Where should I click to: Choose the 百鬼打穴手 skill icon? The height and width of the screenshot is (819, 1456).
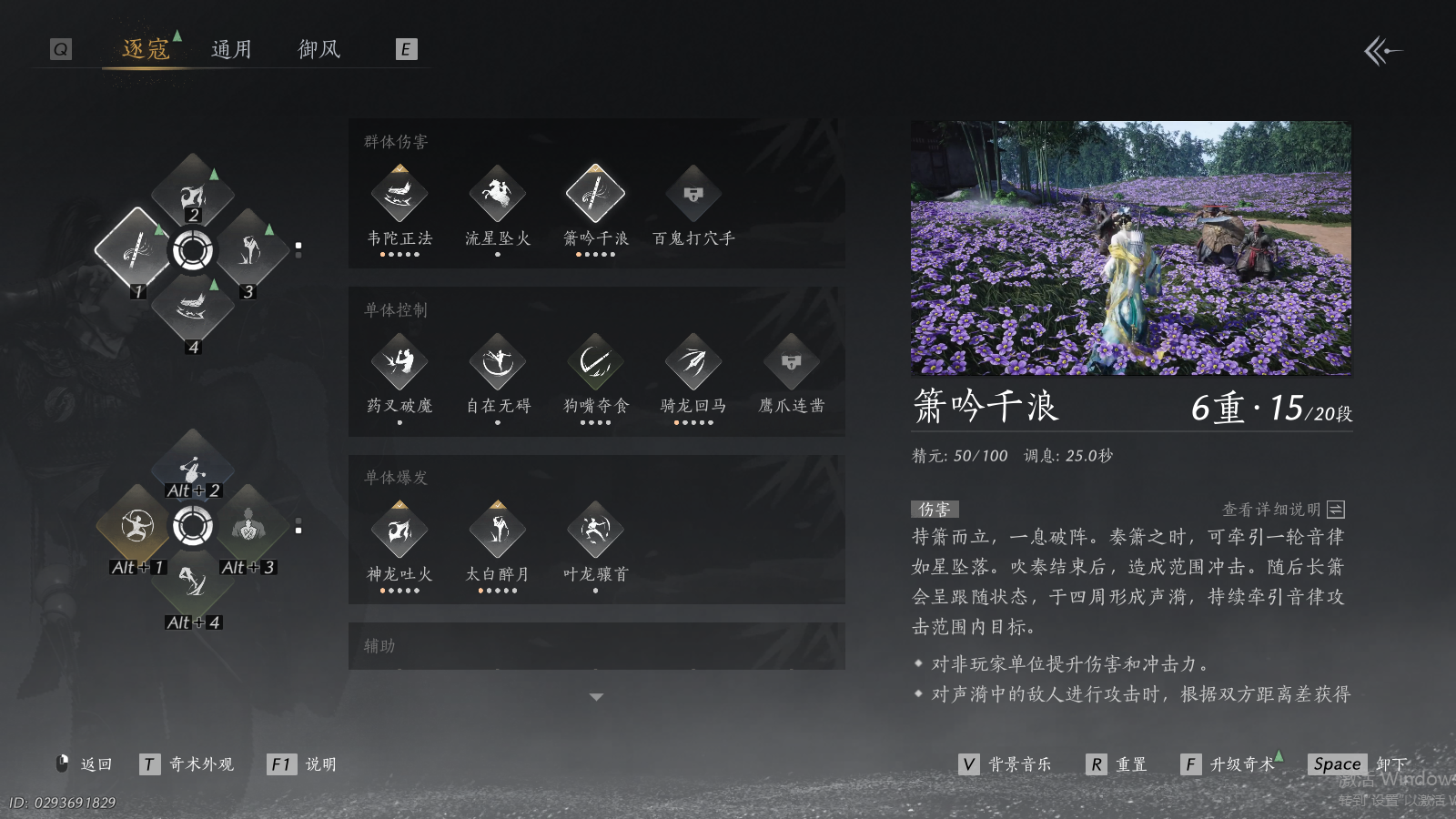coord(693,194)
